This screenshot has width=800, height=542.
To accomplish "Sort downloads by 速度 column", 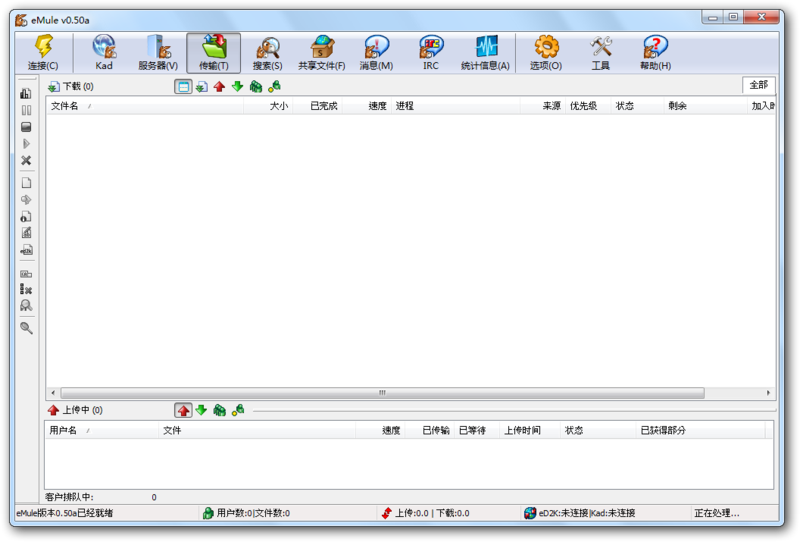I will tap(366, 106).
